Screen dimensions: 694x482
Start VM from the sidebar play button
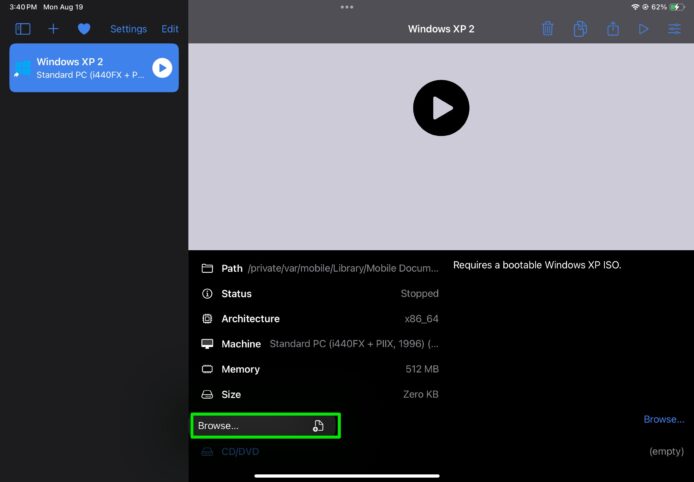click(162, 68)
